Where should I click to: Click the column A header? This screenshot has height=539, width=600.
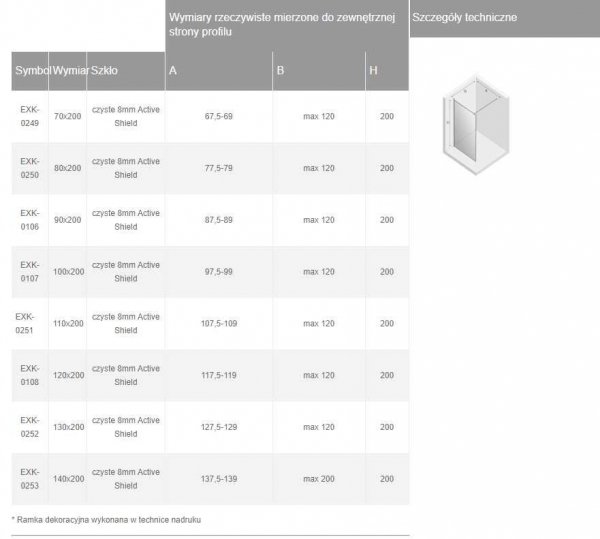click(174, 71)
